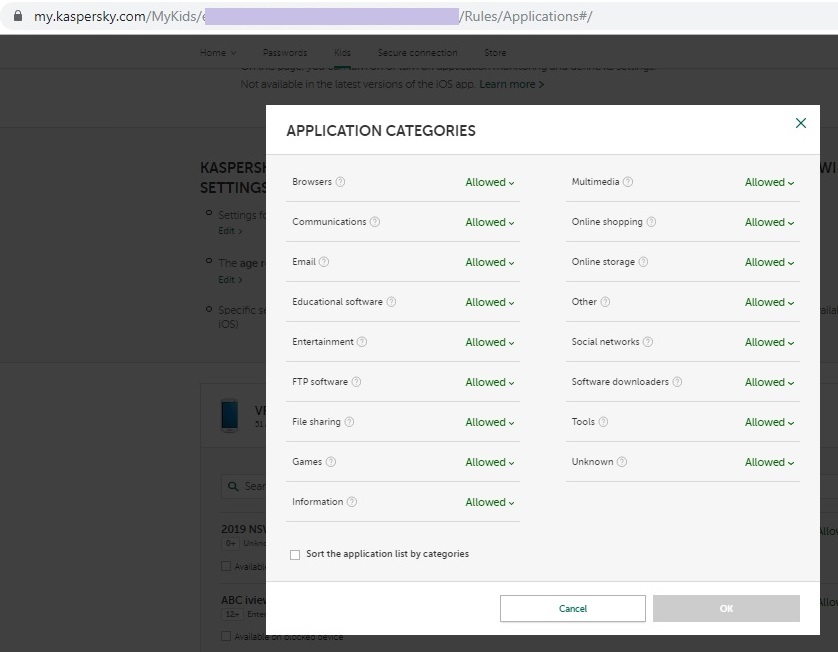Change the Allowed setting for Social networks
Image resolution: width=838 pixels, height=652 pixels.
coord(769,342)
